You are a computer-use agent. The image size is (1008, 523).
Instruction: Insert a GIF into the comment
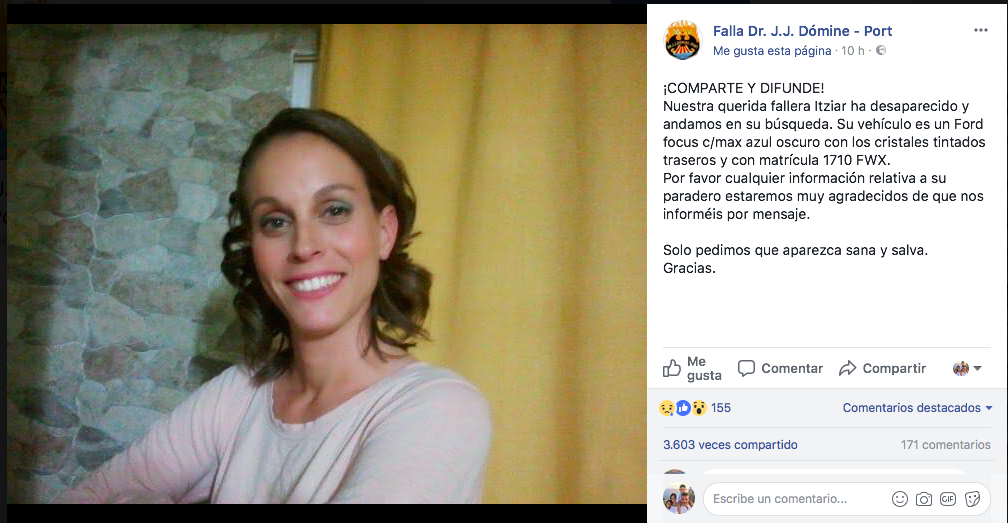pos(948,499)
